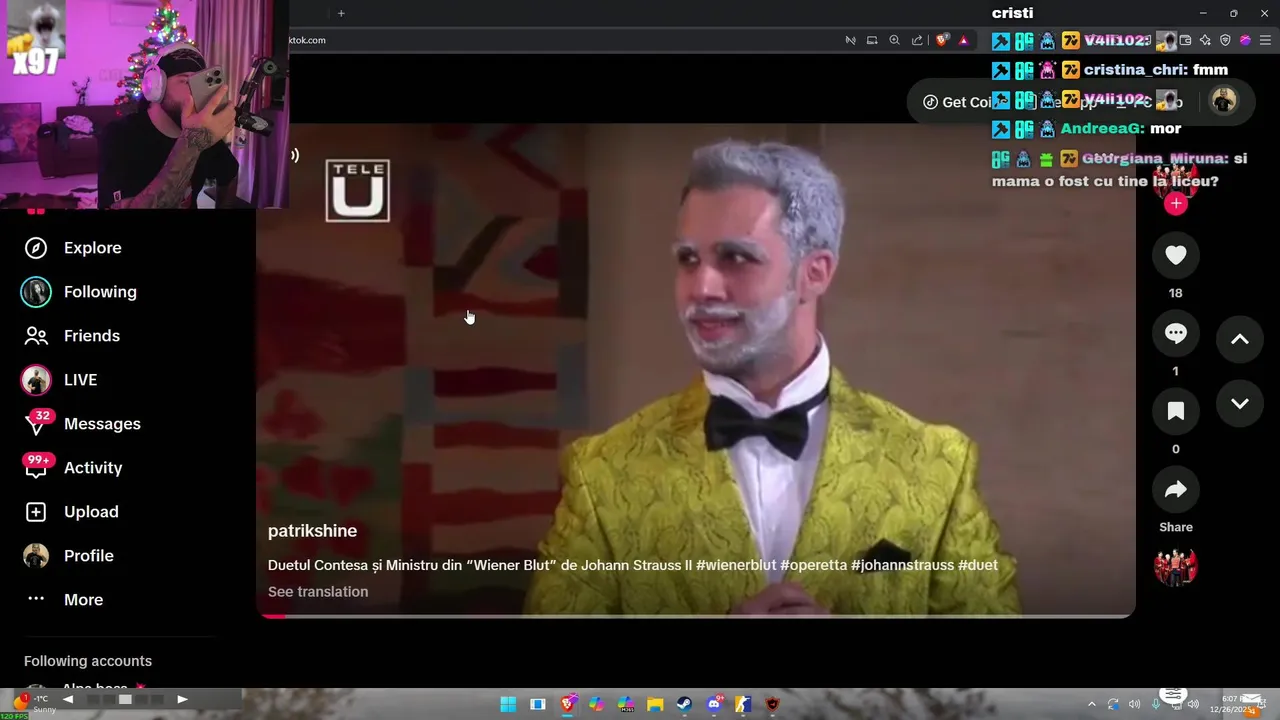Click the #operetta hashtag
Image resolution: width=1280 pixels, height=720 pixels.
click(x=814, y=565)
